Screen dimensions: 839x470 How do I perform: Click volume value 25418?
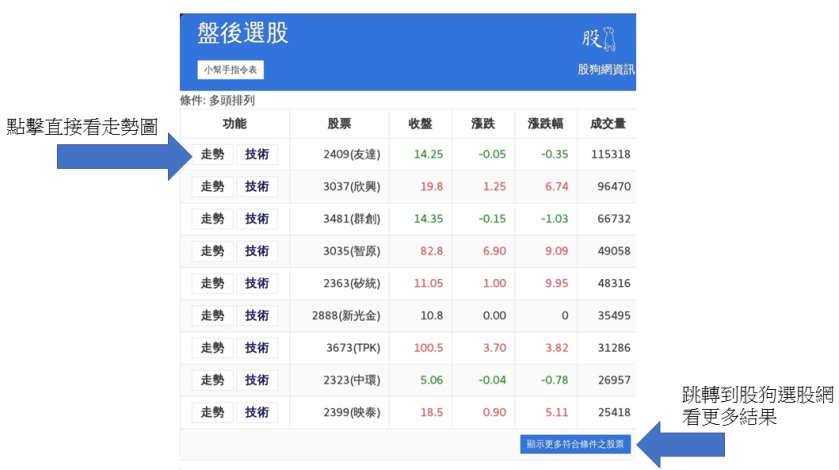(614, 412)
